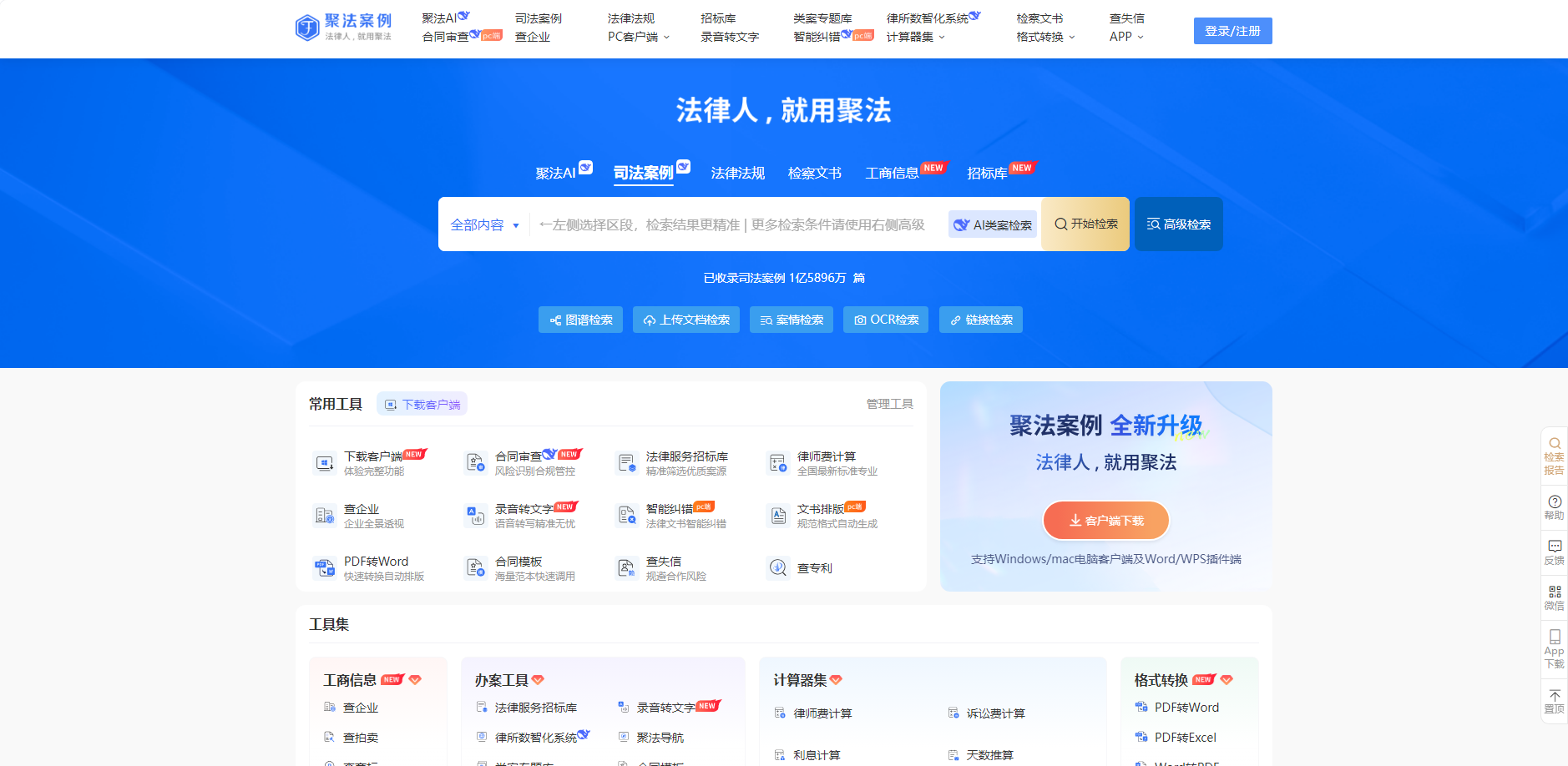Switch to the 检察文书 search tab
The image size is (1568, 766).
click(x=815, y=173)
